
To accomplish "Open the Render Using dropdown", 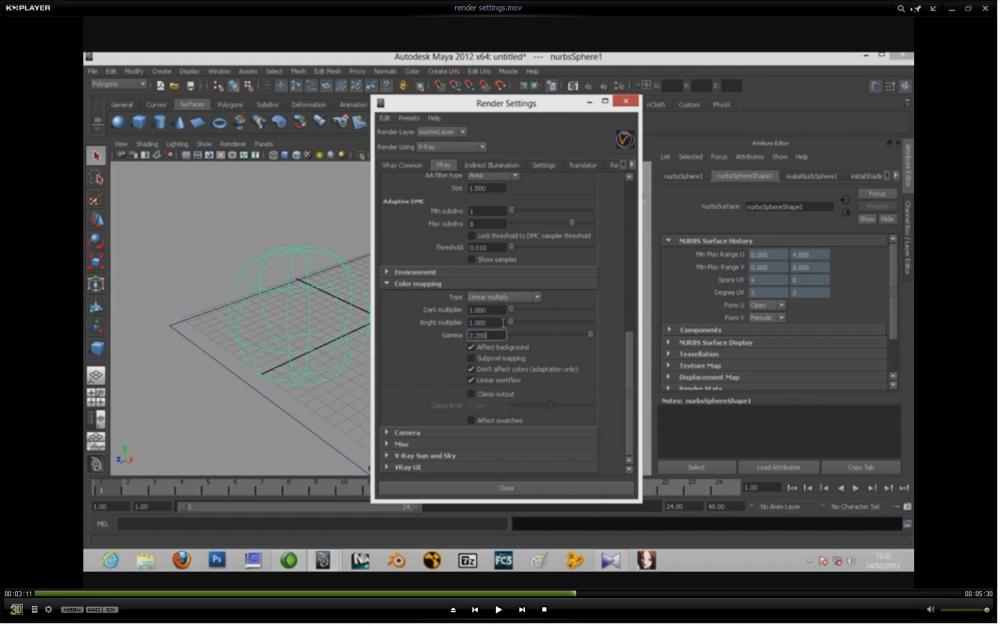I will [451, 147].
